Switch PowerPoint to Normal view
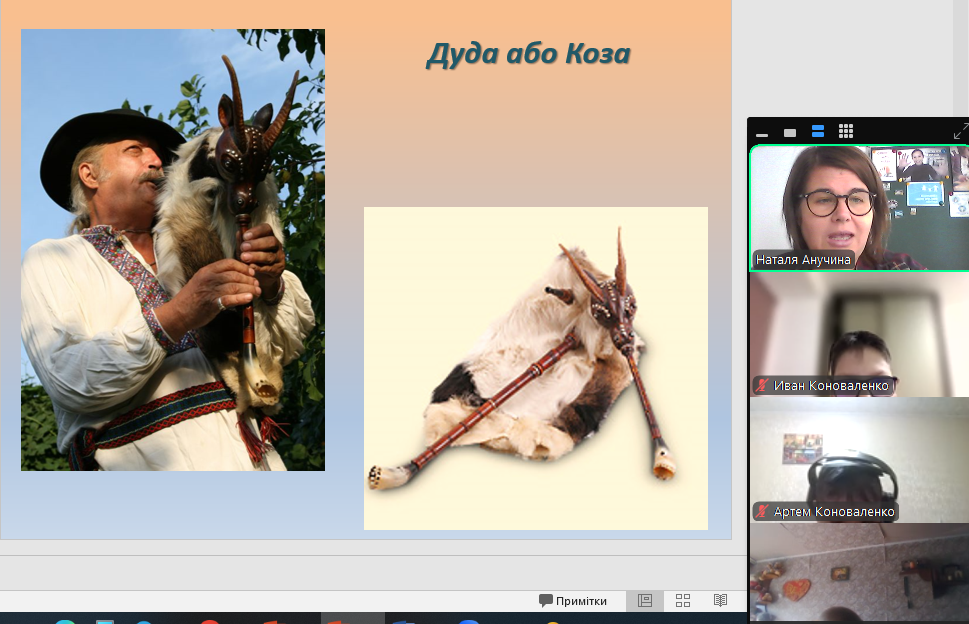 (645, 601)
